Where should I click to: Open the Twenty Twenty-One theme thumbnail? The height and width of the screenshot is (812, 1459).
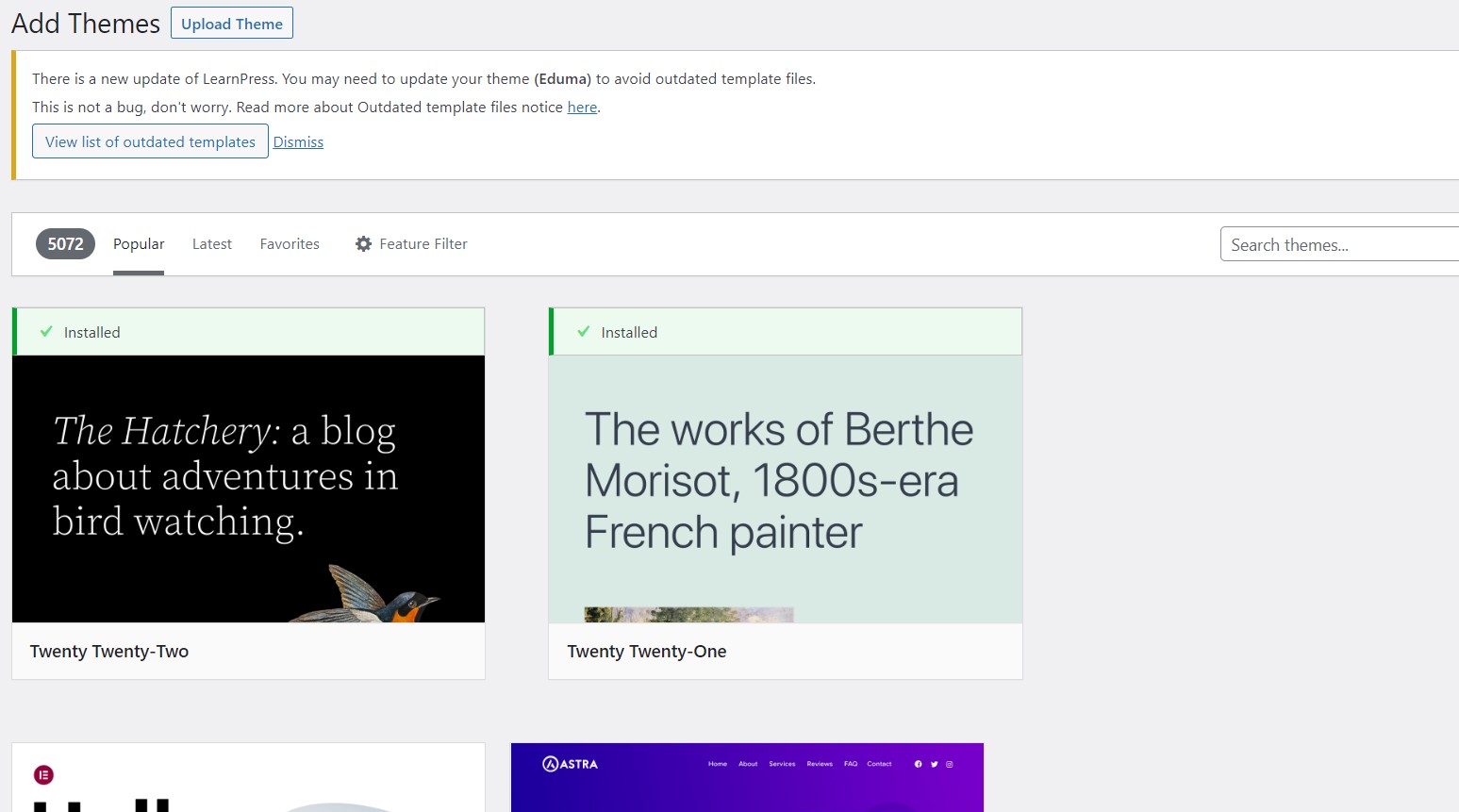pos(785,488)
